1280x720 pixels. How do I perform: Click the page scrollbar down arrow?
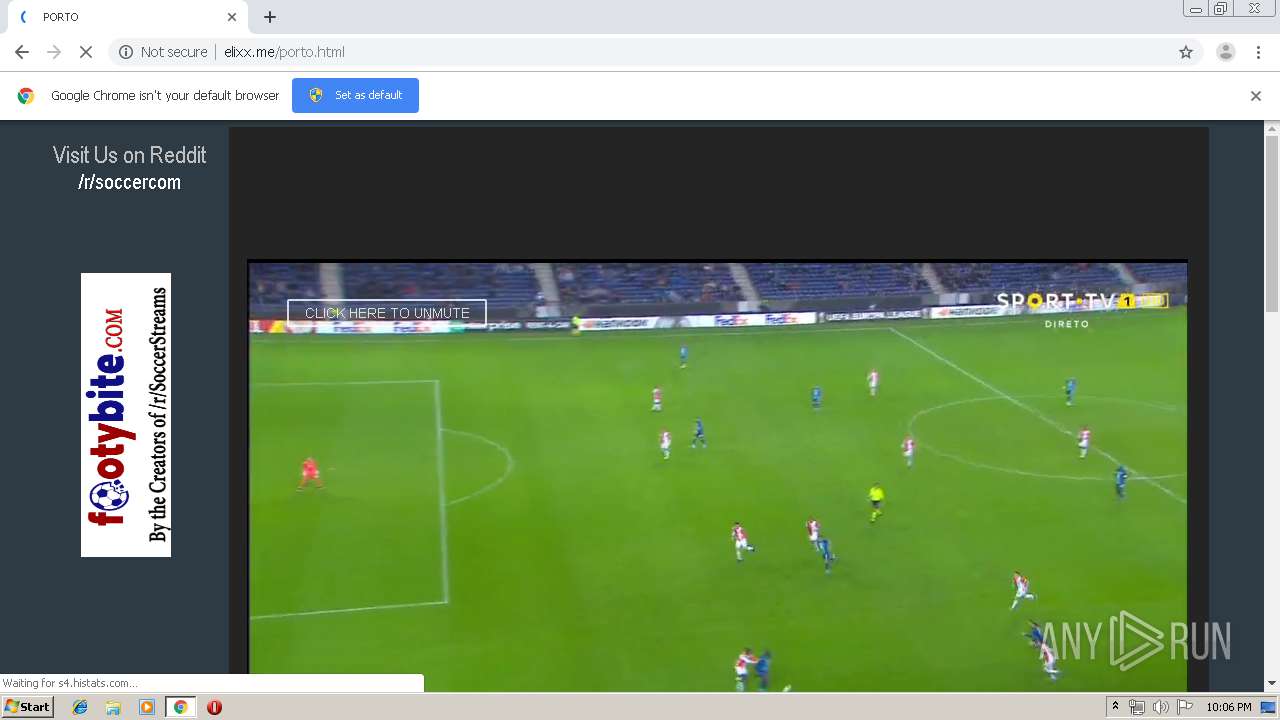1272,684
